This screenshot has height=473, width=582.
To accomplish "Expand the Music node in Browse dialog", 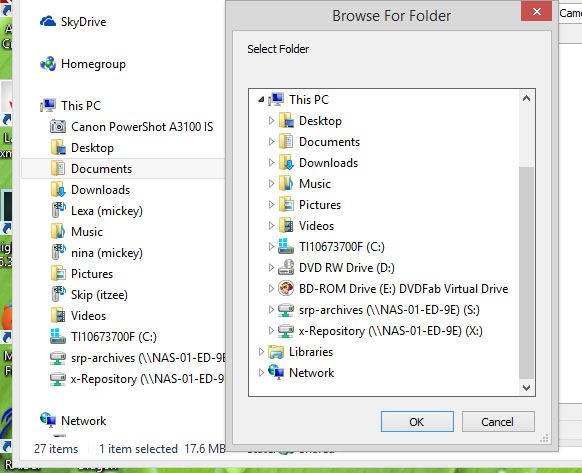I will point(271,184).
